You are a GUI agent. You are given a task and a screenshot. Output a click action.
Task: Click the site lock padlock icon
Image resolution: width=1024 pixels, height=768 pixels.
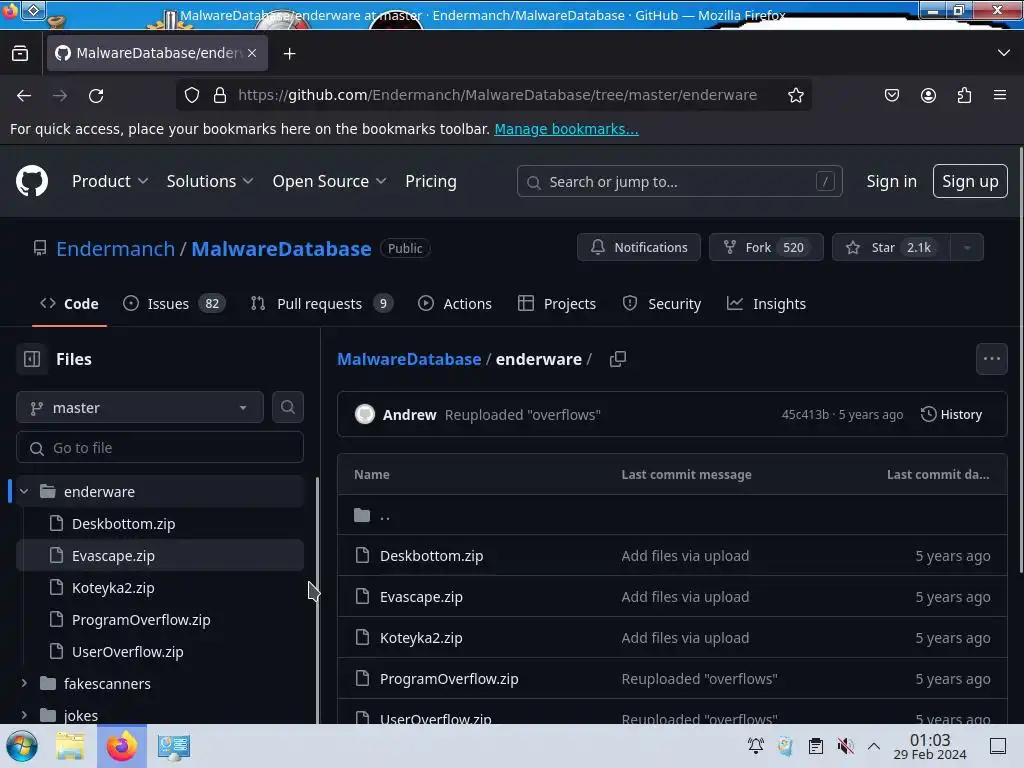[x=220, y=95]
